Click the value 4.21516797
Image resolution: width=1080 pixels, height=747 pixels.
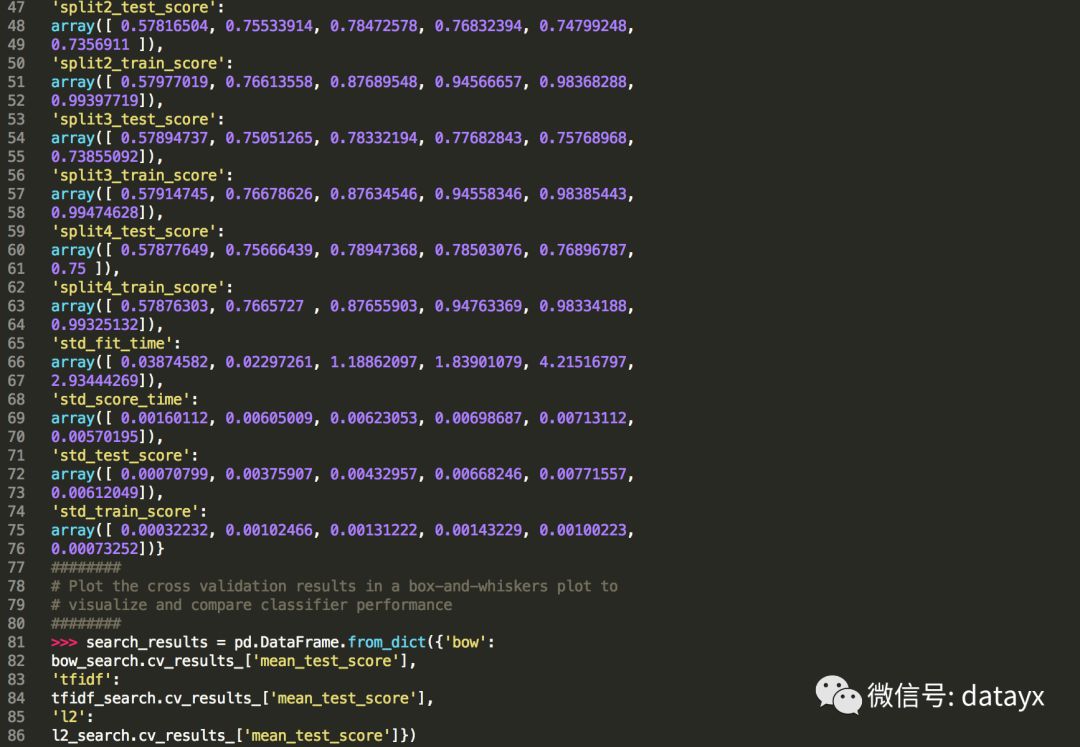pyautogui.click(x=583, y=361)
